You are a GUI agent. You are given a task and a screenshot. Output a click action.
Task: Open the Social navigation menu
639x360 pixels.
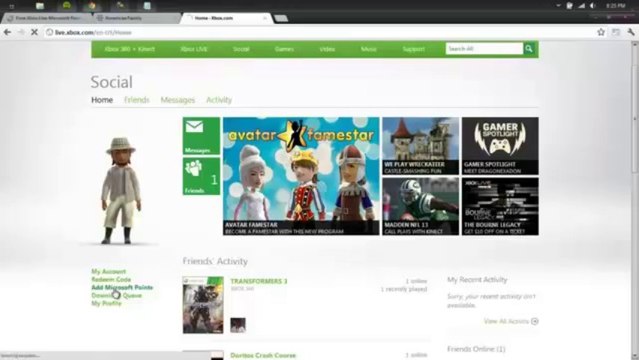(241, 49)
